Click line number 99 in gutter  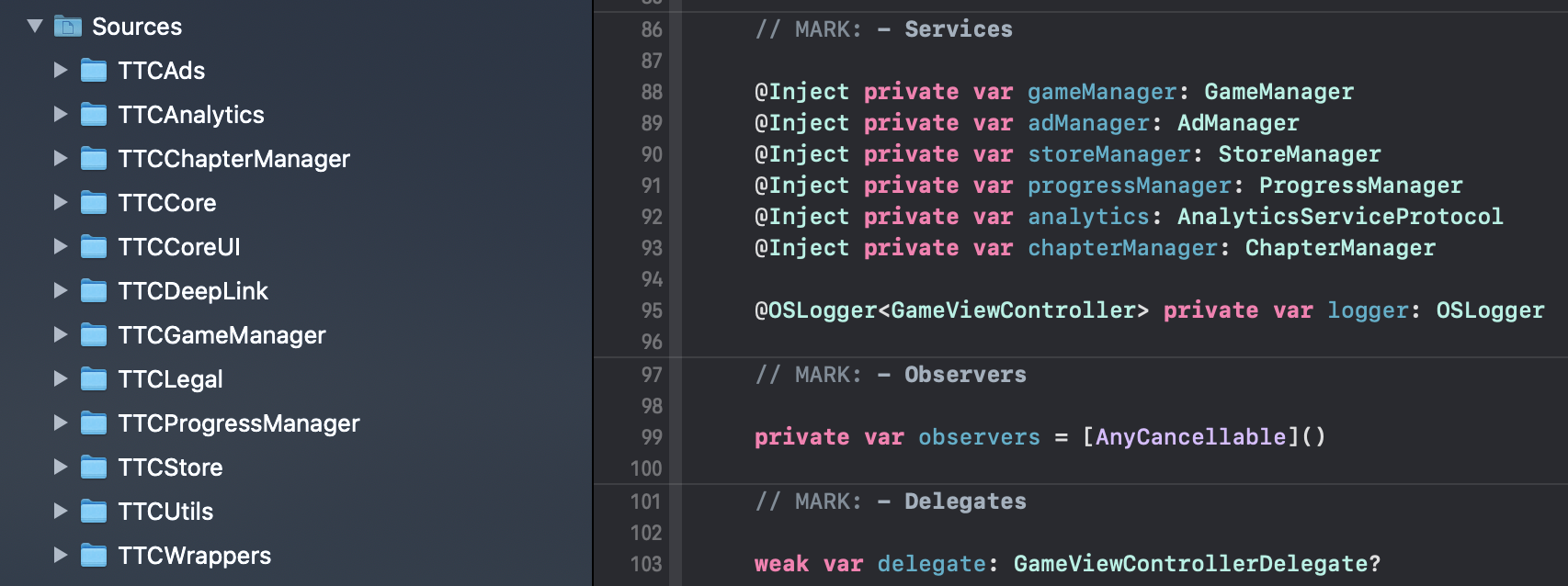(x=652, y=437)
